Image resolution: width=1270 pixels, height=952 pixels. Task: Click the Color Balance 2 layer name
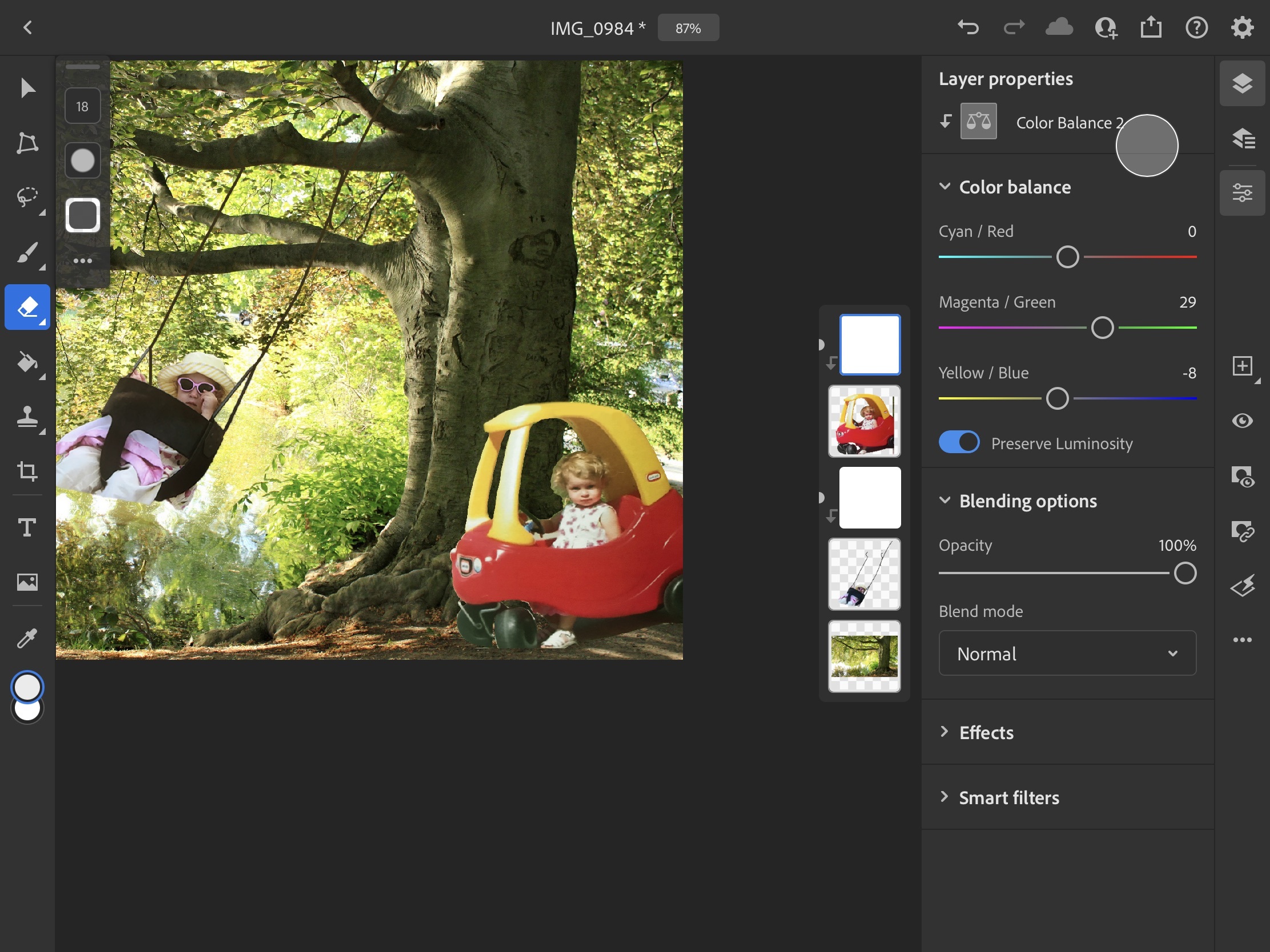[x=1070, y=122]
